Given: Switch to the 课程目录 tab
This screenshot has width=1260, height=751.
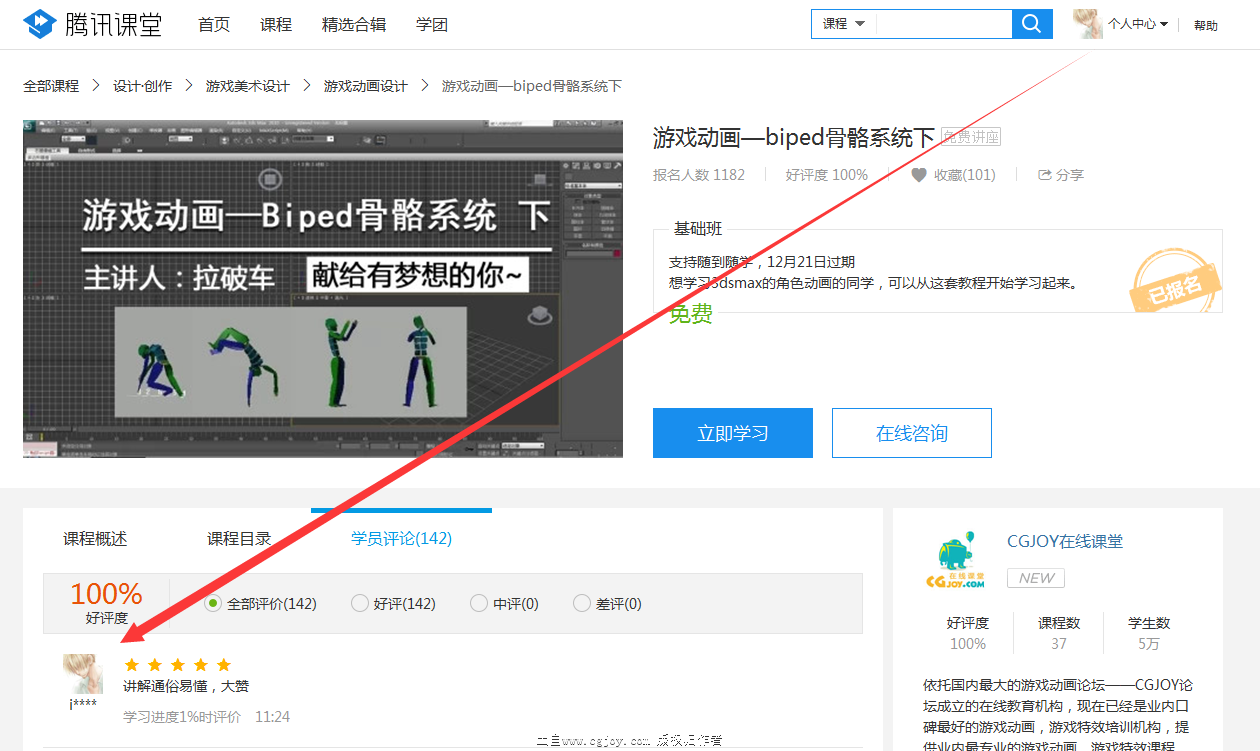Looking at the screenshot, I should (237, 538).
